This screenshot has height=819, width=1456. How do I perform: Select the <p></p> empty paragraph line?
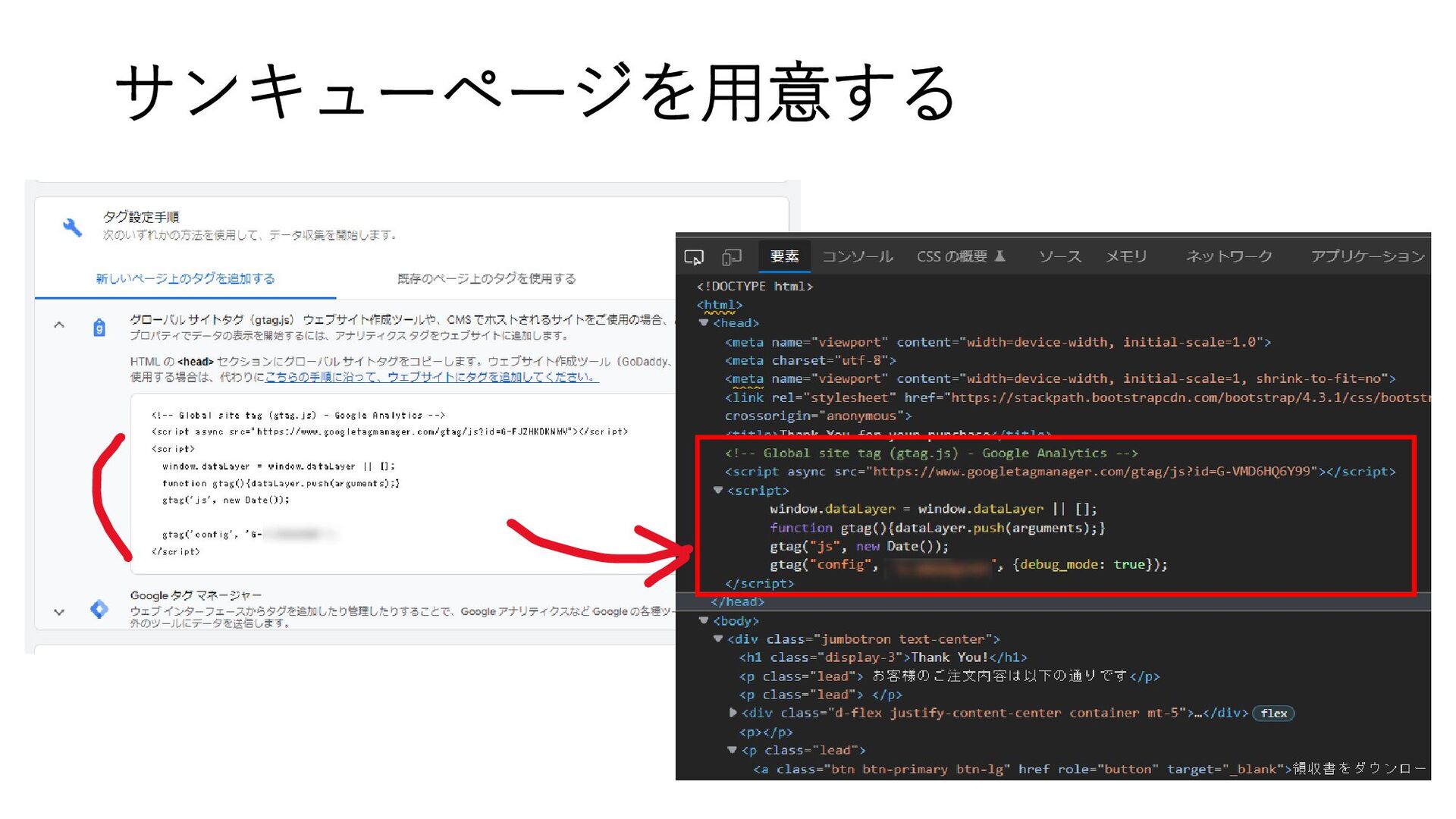766,732
